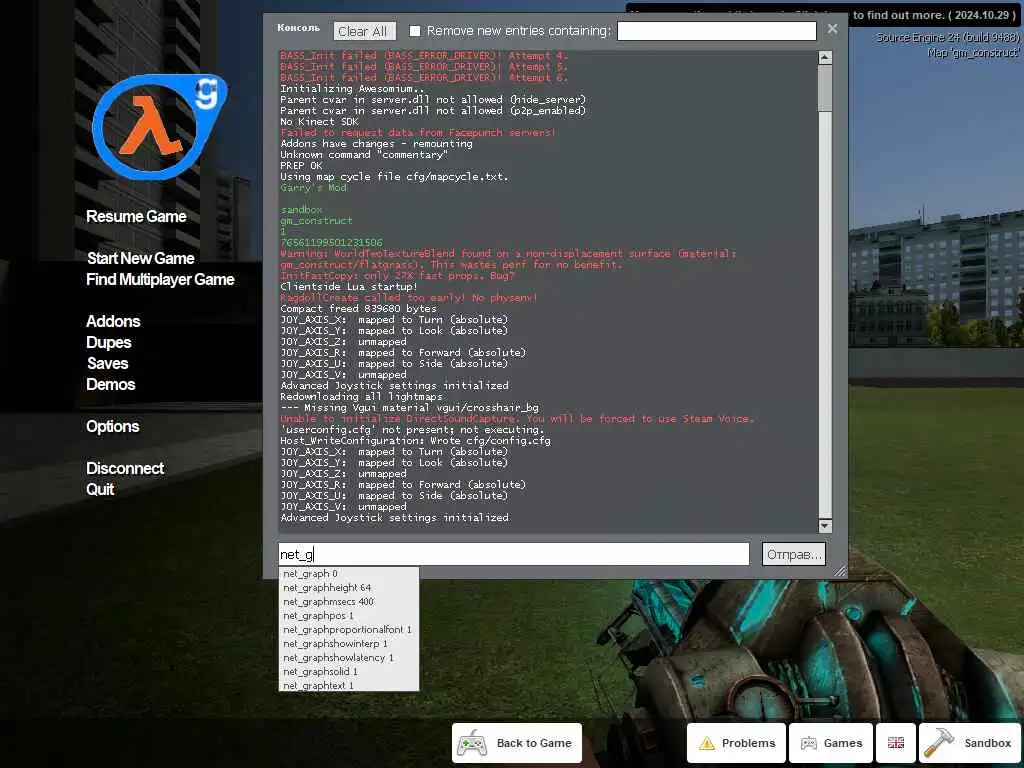Select net_graphmsecs 400 suggestion
The height and width of the screenshot is (768, 1024).
pos(349,601)
